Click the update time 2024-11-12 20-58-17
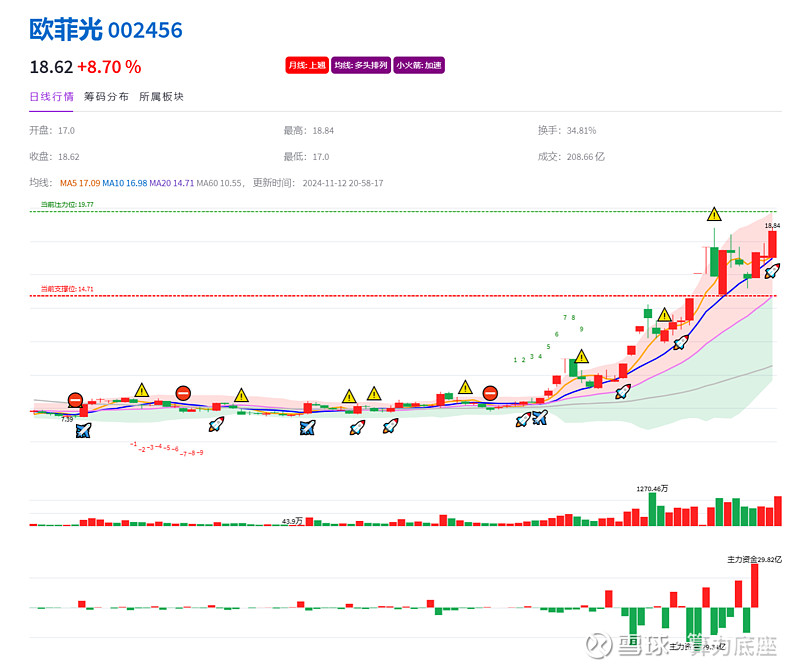Image resolution: width=800 pixels, height=670 pixels. coord(343,183)
